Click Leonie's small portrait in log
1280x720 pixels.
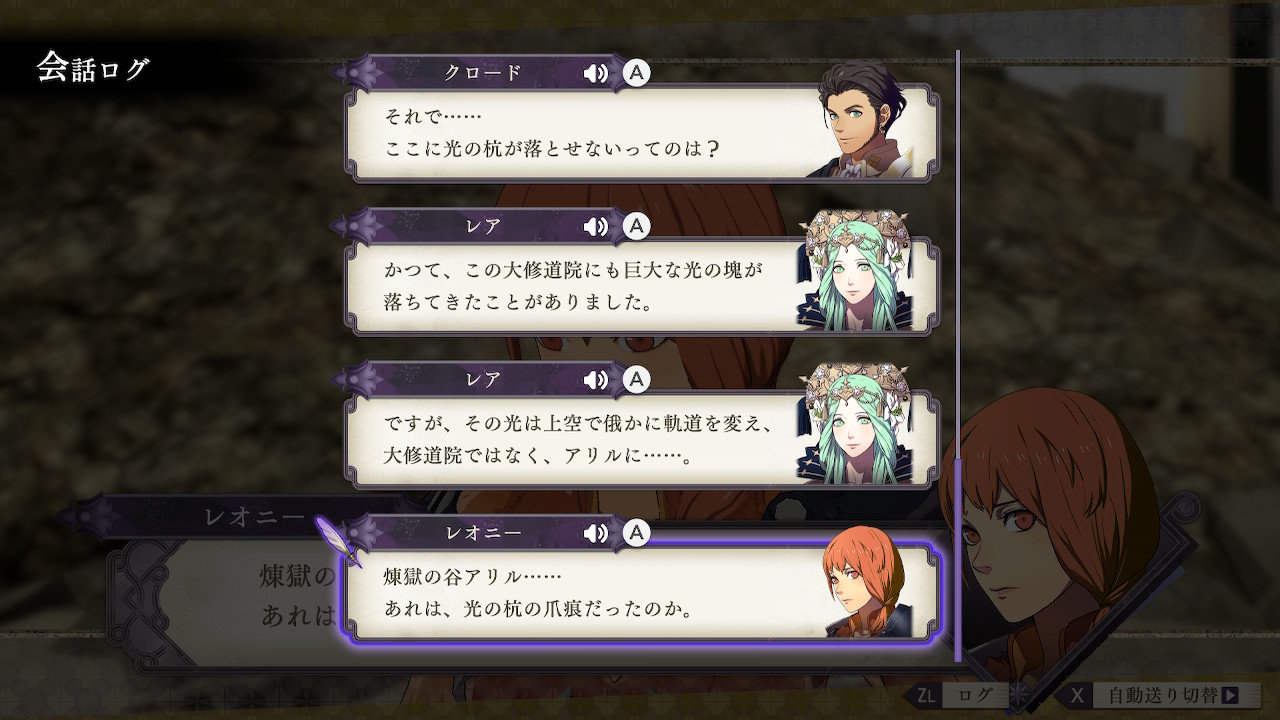866,581
